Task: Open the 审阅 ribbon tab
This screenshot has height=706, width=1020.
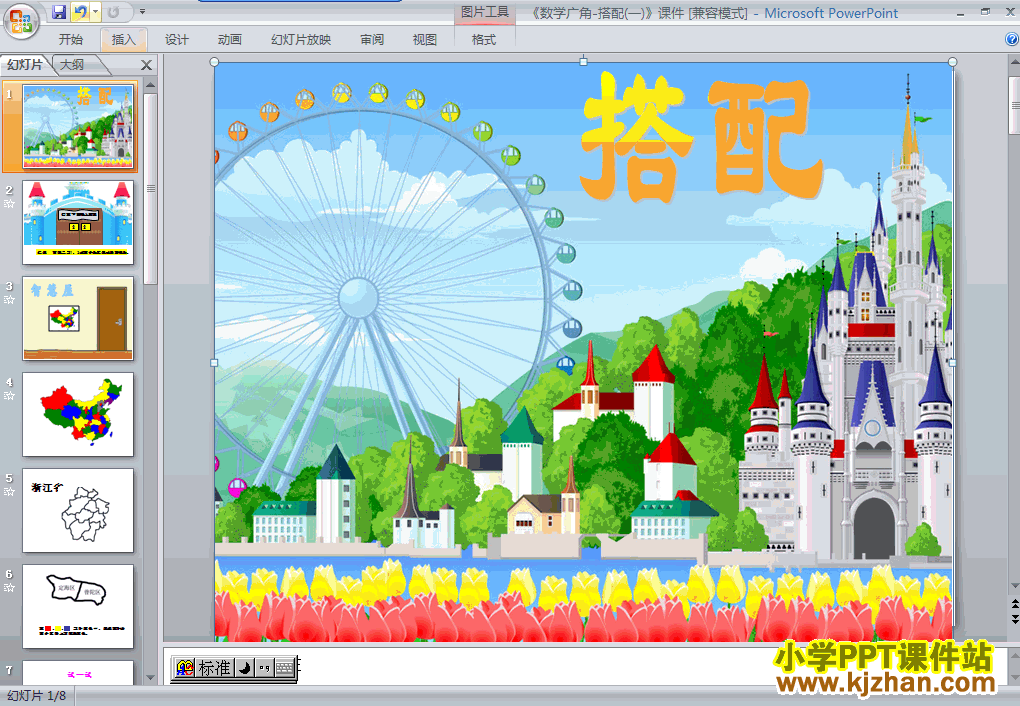Action: coord(371,40)
